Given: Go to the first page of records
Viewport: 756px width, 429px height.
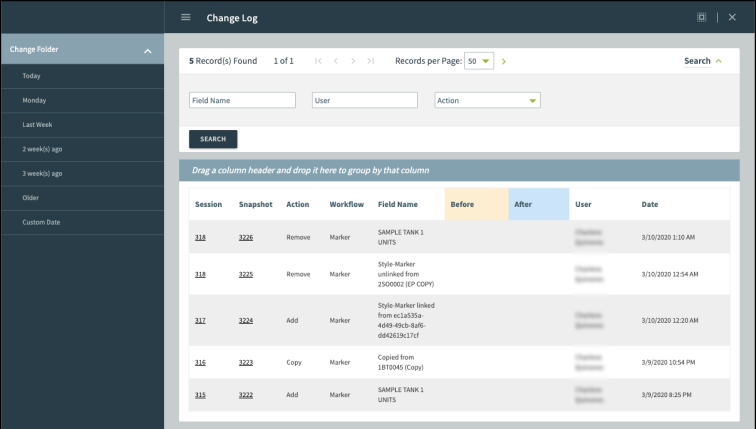Looking at the screenshot, I should click(x=318, y=61).
